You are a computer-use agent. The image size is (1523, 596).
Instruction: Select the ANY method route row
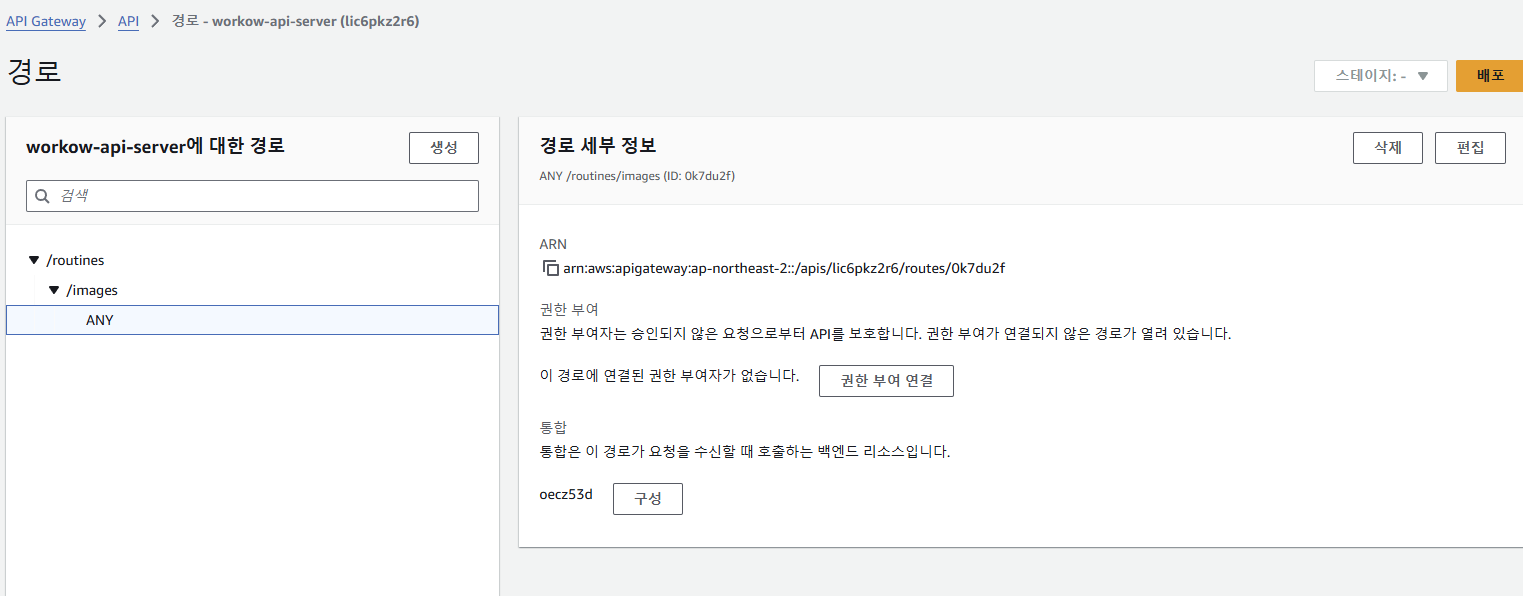click(252, 320)
